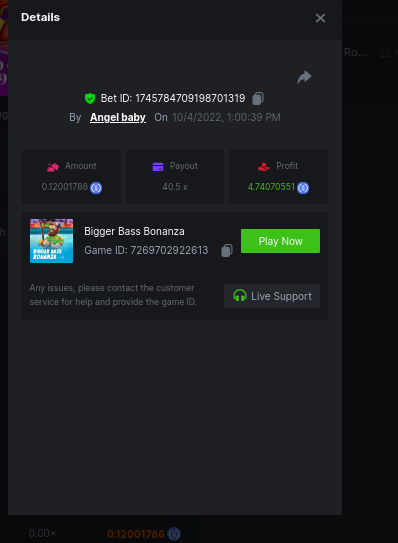Open Live Support chat
The height and width of the screenshot is (543, 398).
point(272,296)
